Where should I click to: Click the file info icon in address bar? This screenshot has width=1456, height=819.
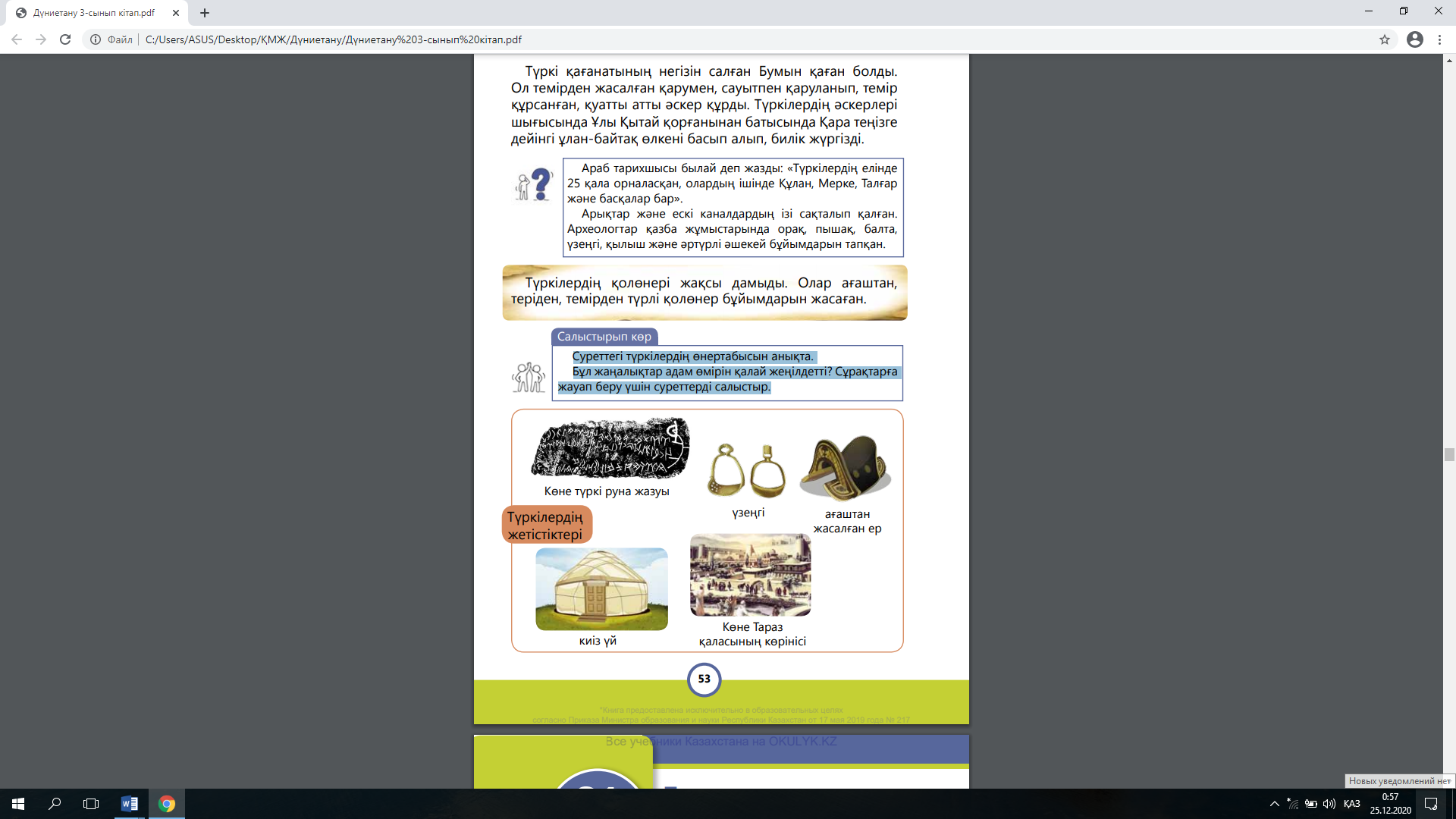coord(96,39)
